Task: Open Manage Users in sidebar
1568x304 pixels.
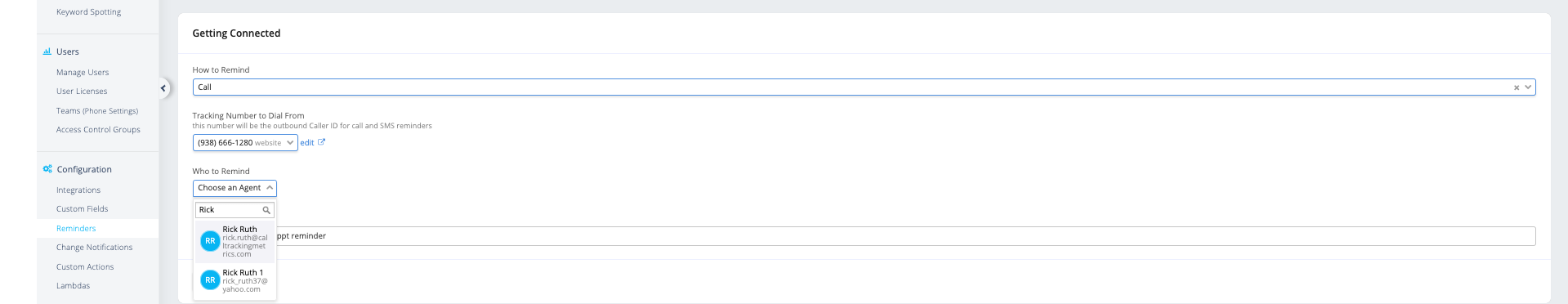Action: 83,73
